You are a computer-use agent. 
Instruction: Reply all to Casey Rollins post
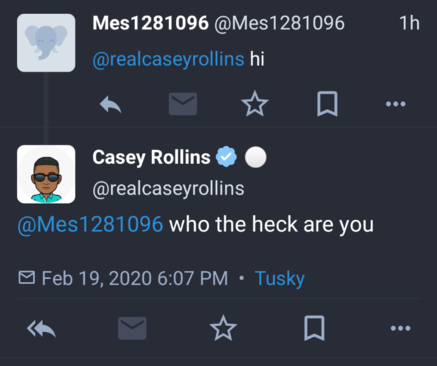41,329
